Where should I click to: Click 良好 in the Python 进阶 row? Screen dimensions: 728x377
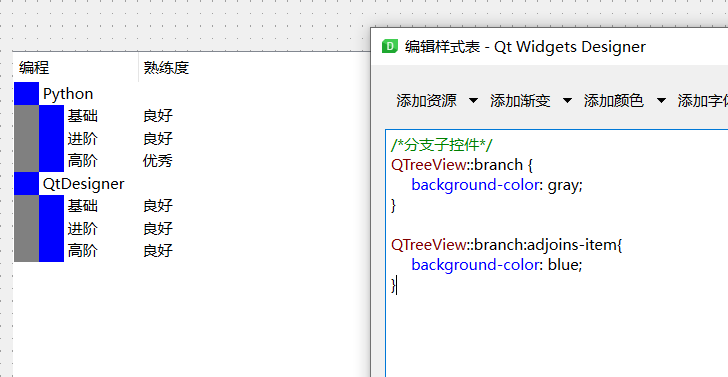coord(158,138)
